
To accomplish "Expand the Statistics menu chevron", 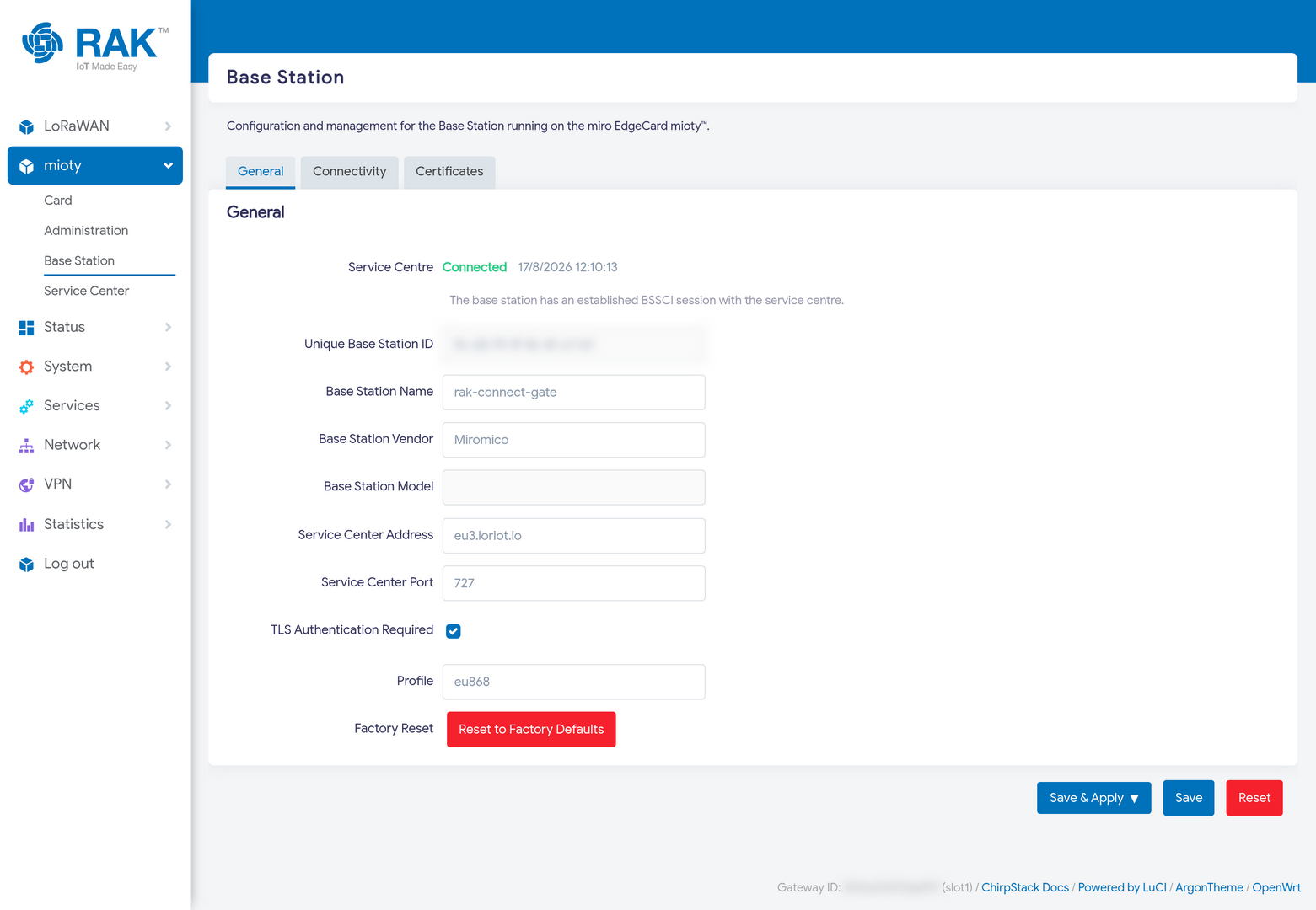I will pos(168,524).
